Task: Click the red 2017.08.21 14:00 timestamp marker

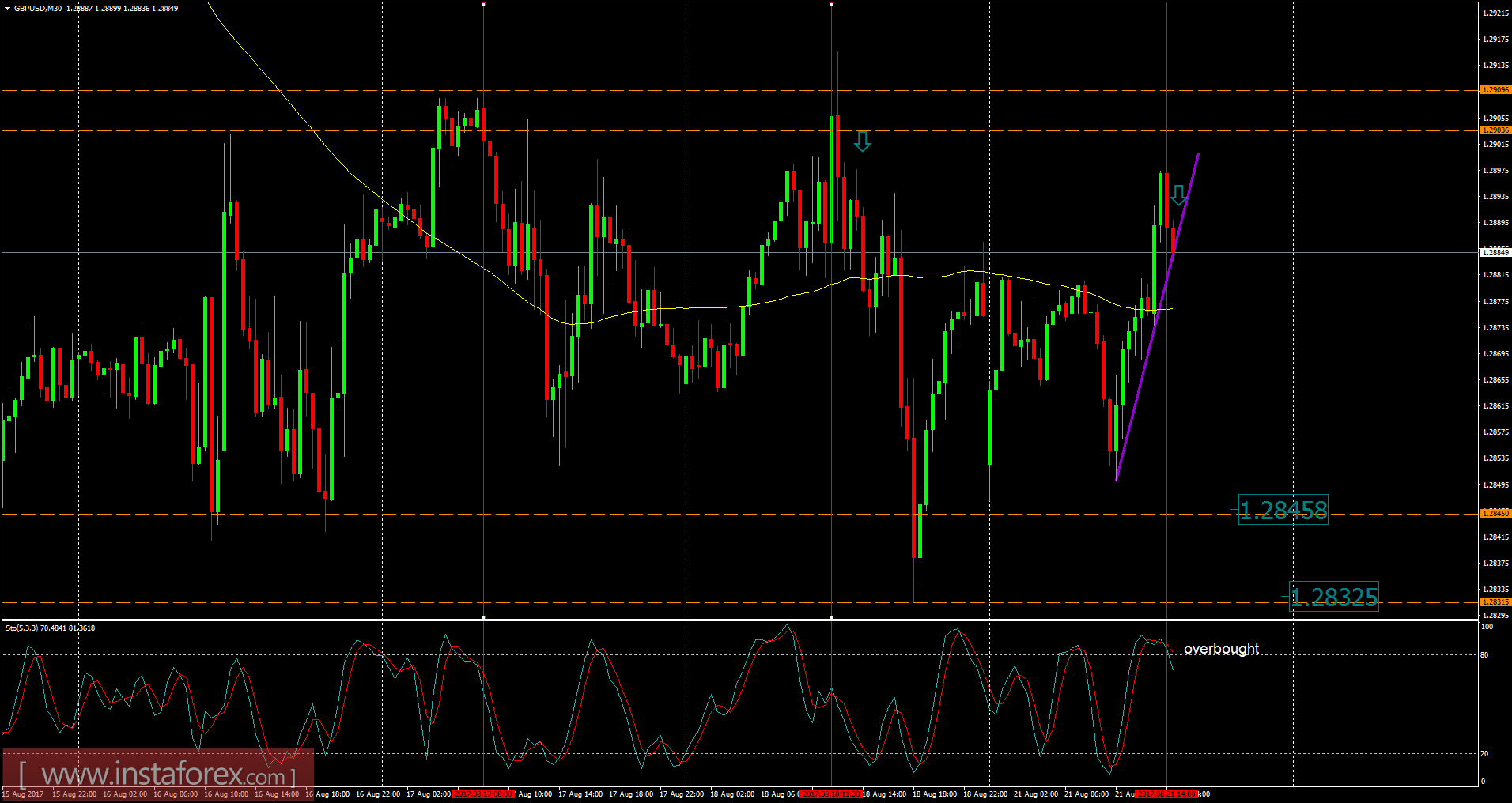Action: [1166, 794]
